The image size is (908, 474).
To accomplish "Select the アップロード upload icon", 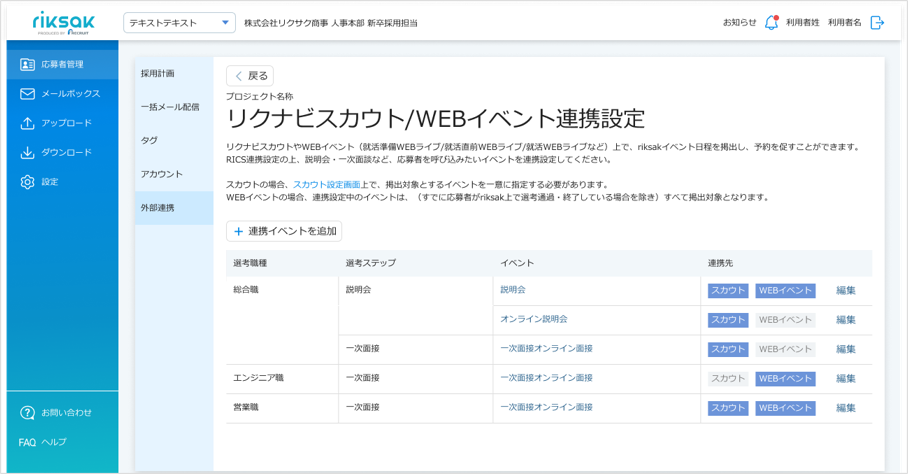I will (x=27, y=123).
